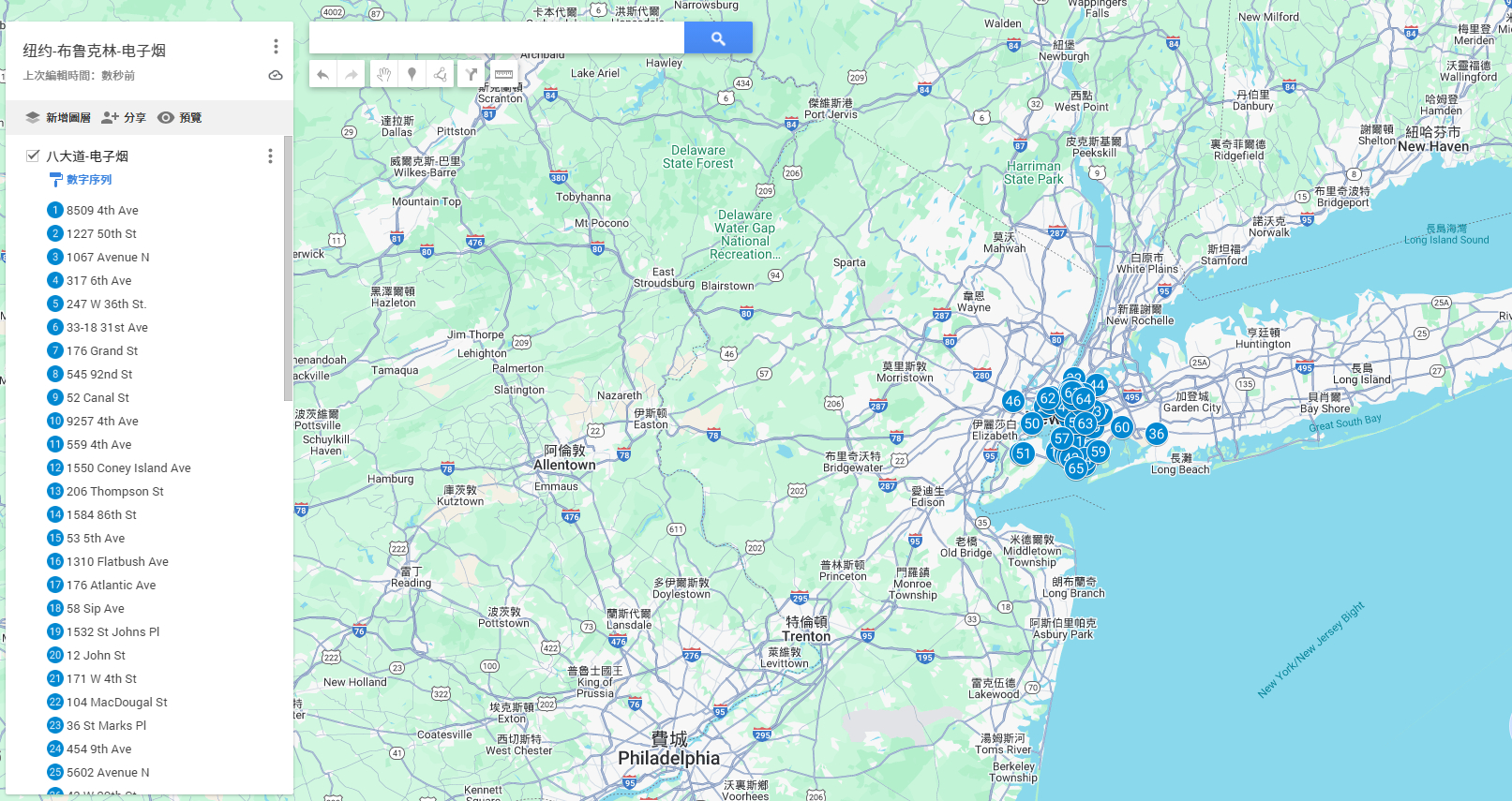The image size is (1512, 801).
Task: Click the blue search magnifier button
Action: [718, 38]
